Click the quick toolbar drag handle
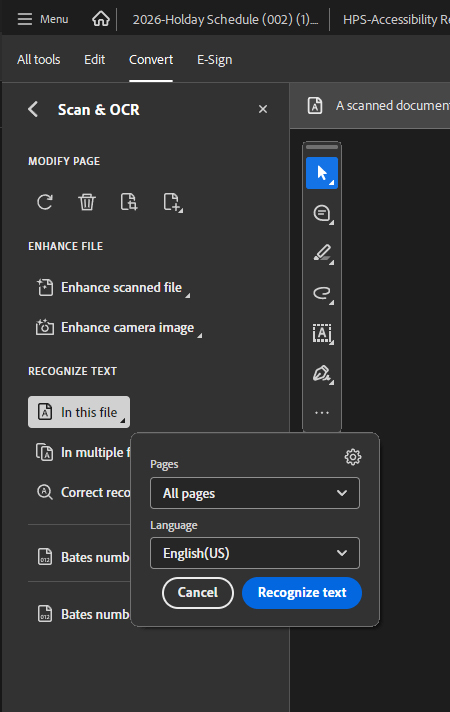 [322, 147]
